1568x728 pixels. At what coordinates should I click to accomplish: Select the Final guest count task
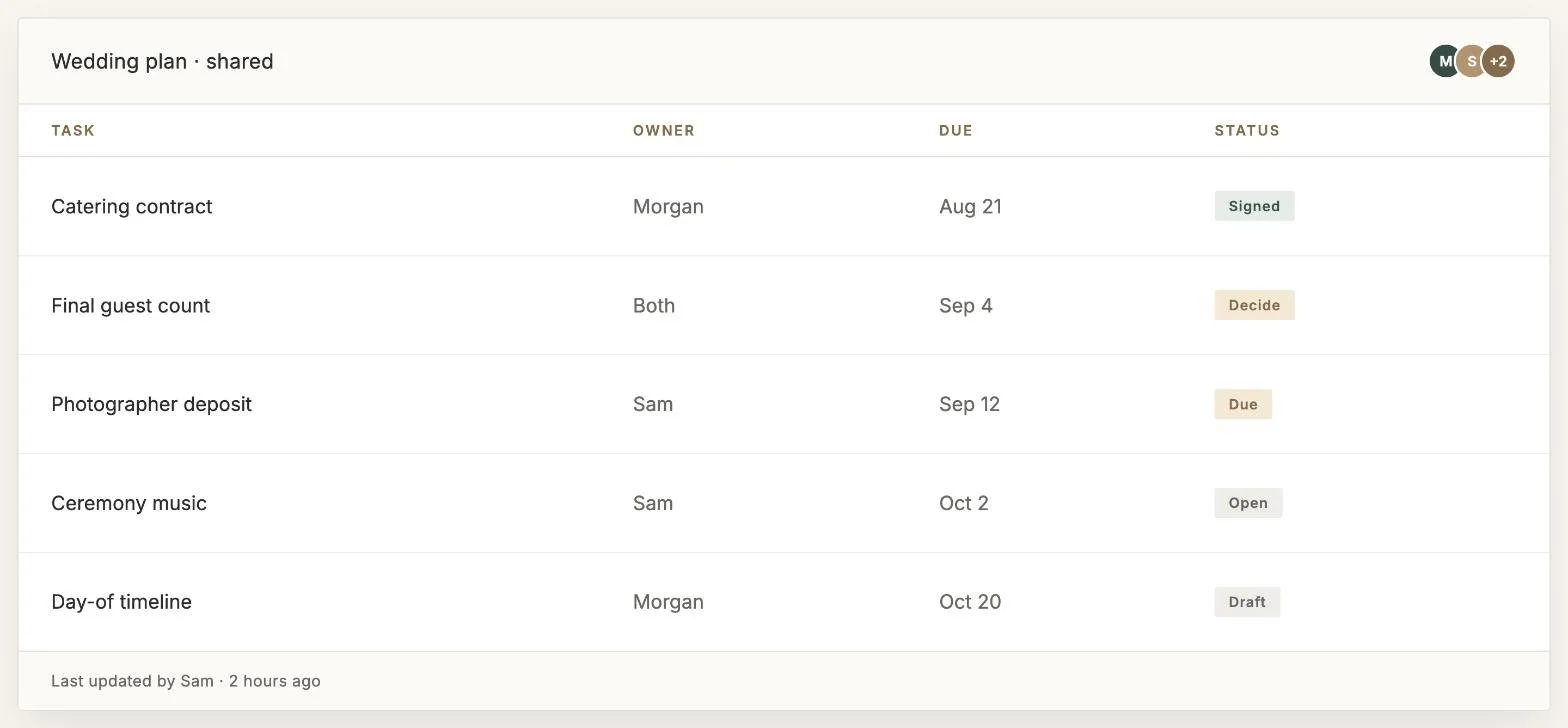pyautogui.click(x=131, y=305)
